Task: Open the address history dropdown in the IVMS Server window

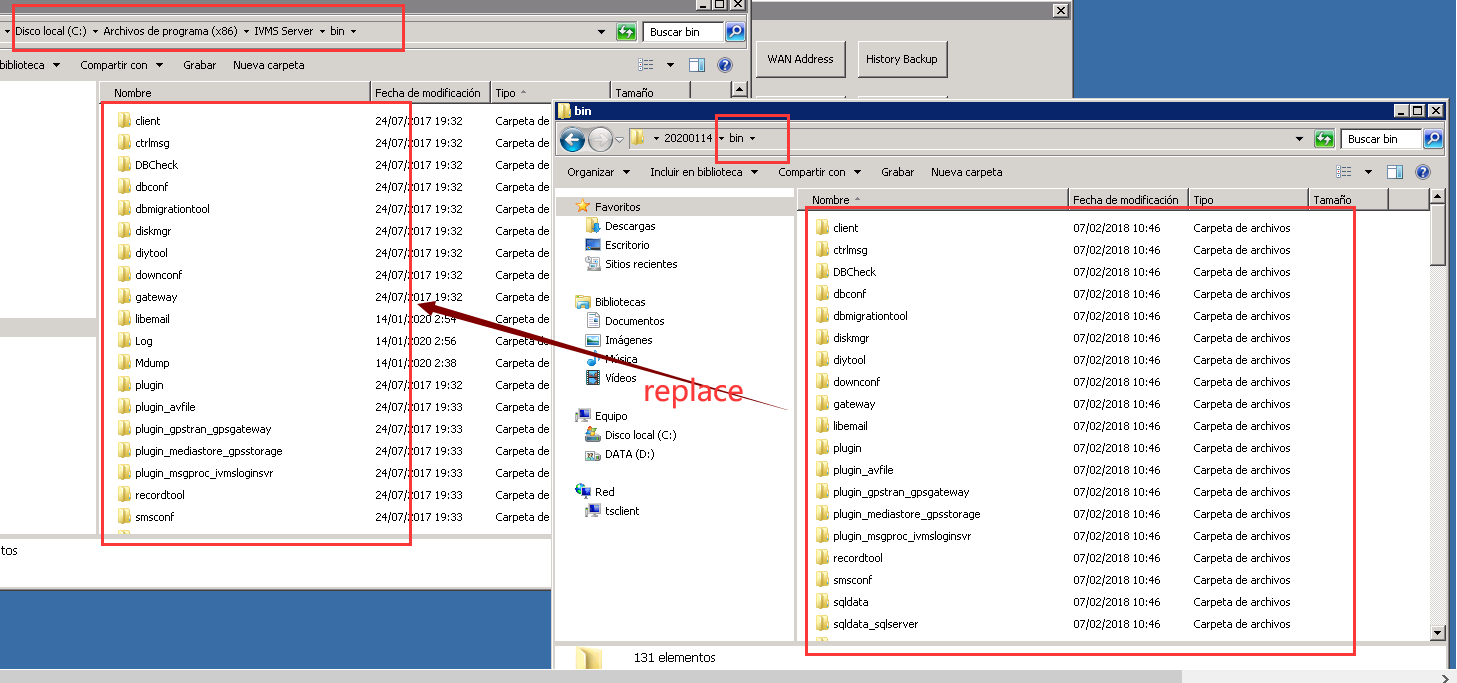Action: point(602,32)
